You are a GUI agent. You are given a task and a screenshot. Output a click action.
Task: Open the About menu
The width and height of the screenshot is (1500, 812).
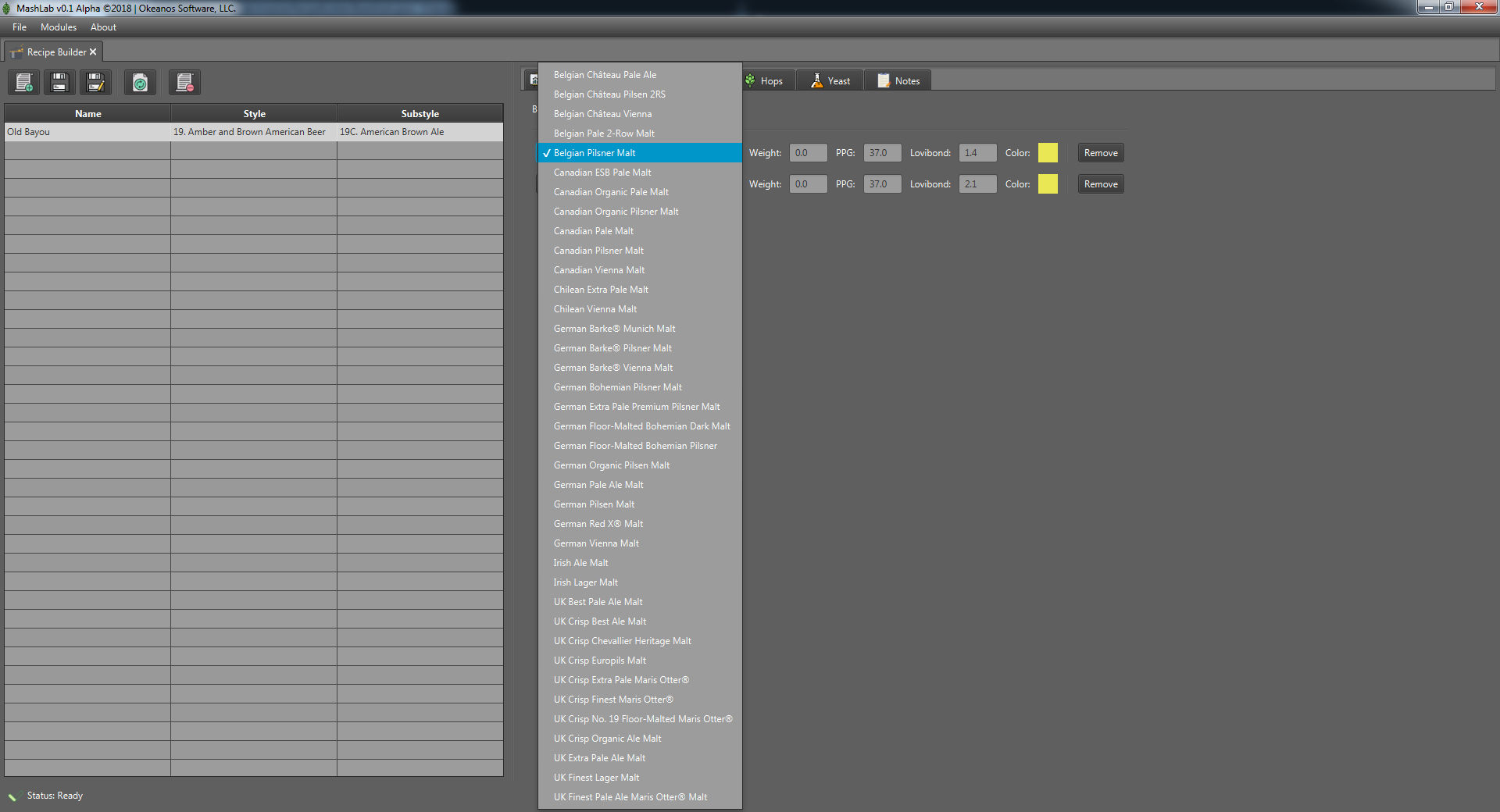coord(103,27)
